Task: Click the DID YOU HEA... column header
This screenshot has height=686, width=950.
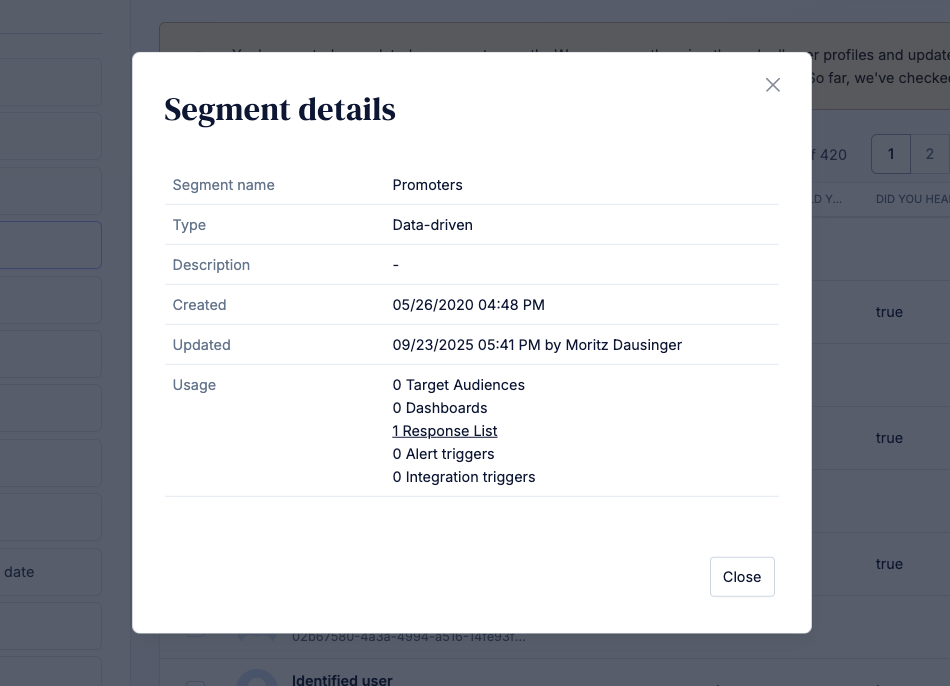Action: point(912,199)
